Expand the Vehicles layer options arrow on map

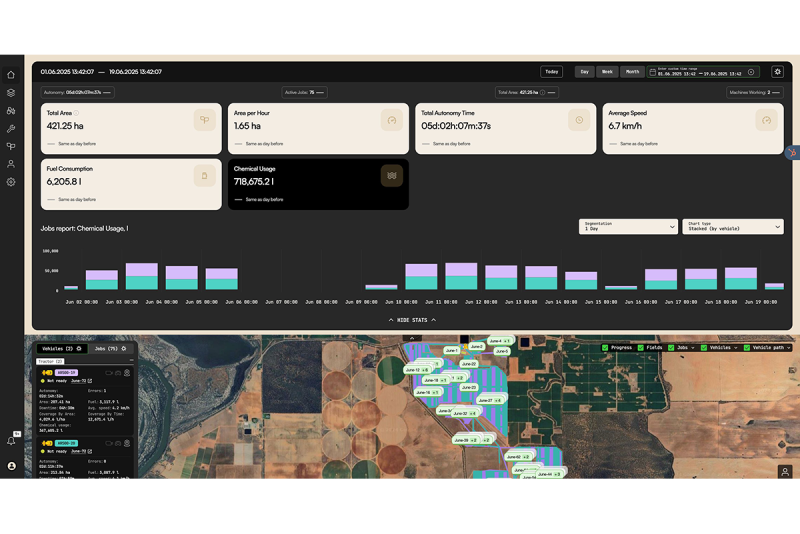736,348
